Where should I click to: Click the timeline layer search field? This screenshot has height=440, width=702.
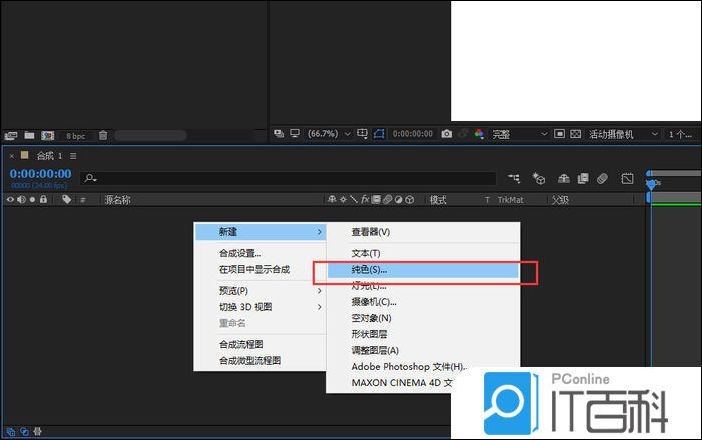288,178
